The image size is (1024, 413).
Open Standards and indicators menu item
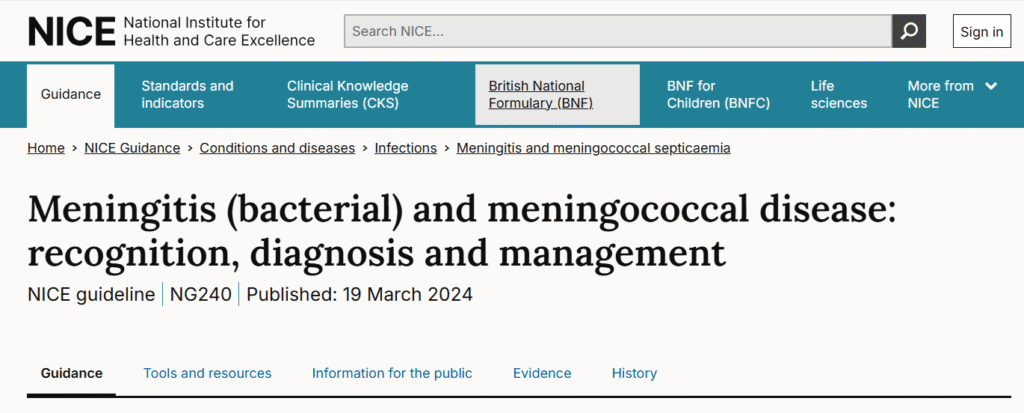(187, 94)
